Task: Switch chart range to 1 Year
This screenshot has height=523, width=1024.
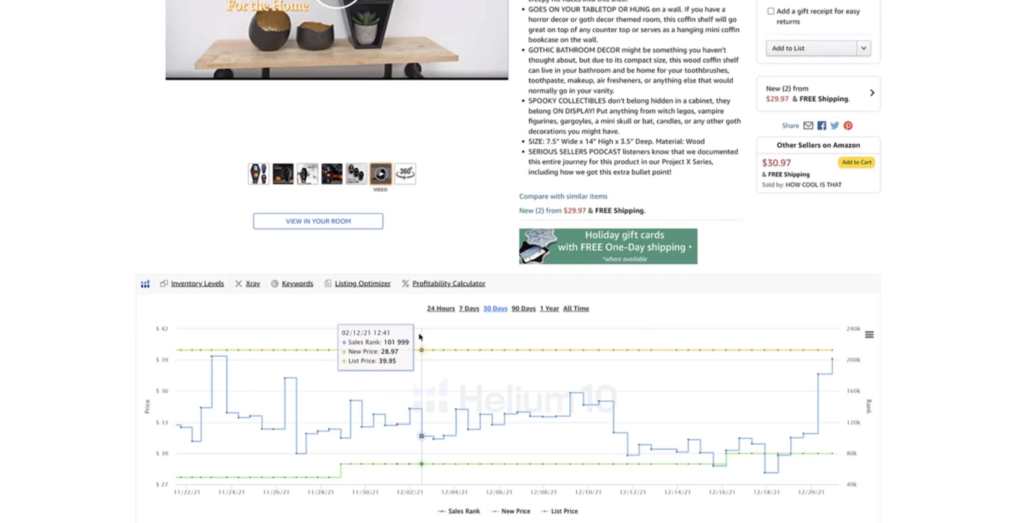Action: click(549, 309)
